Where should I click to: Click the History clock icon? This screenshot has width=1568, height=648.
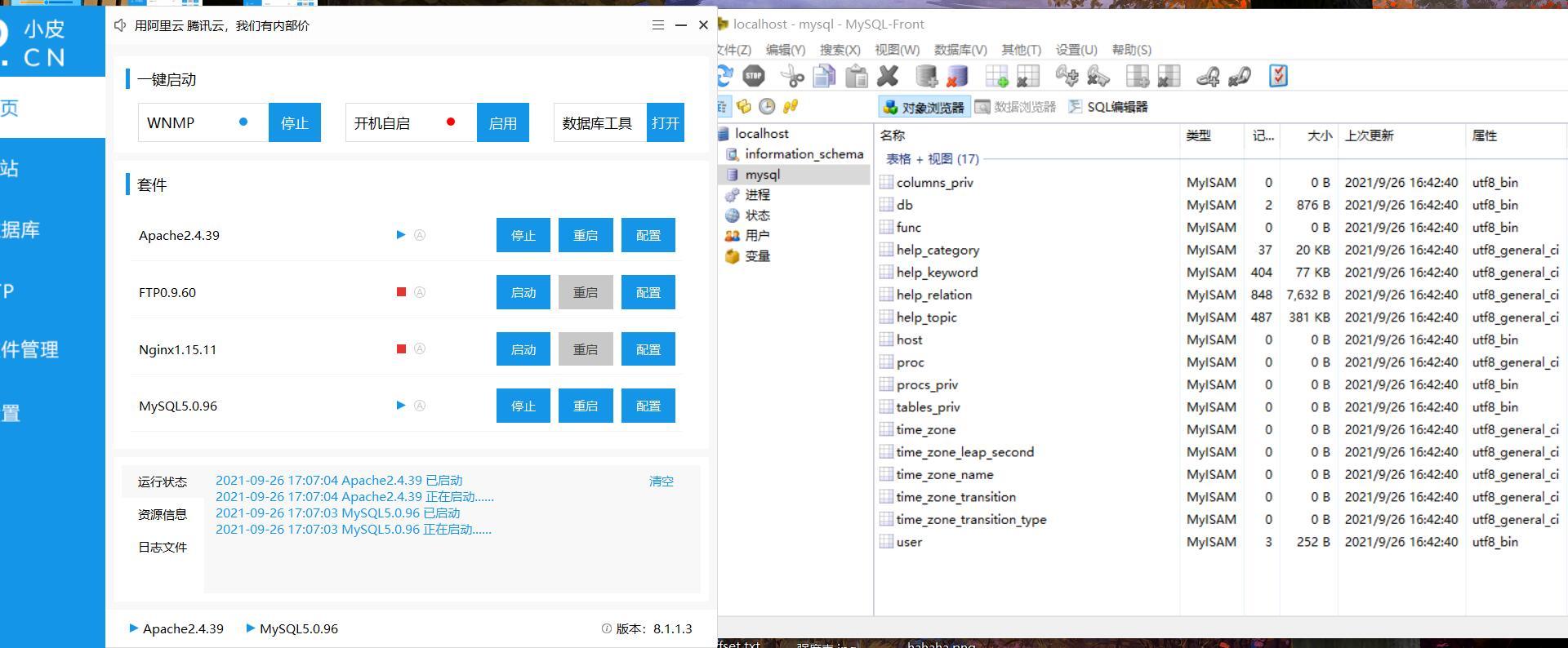coord(767,106)
